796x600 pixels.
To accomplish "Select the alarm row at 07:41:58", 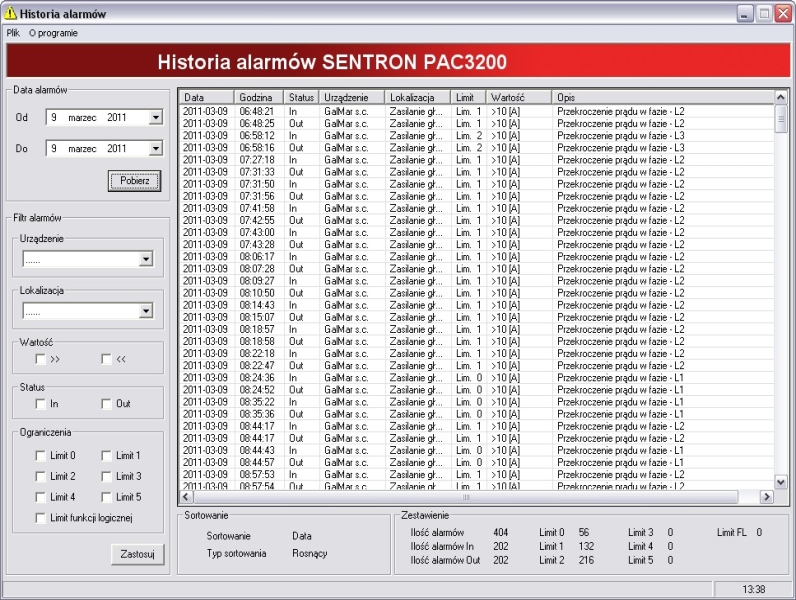I will (x=477, y=208).
